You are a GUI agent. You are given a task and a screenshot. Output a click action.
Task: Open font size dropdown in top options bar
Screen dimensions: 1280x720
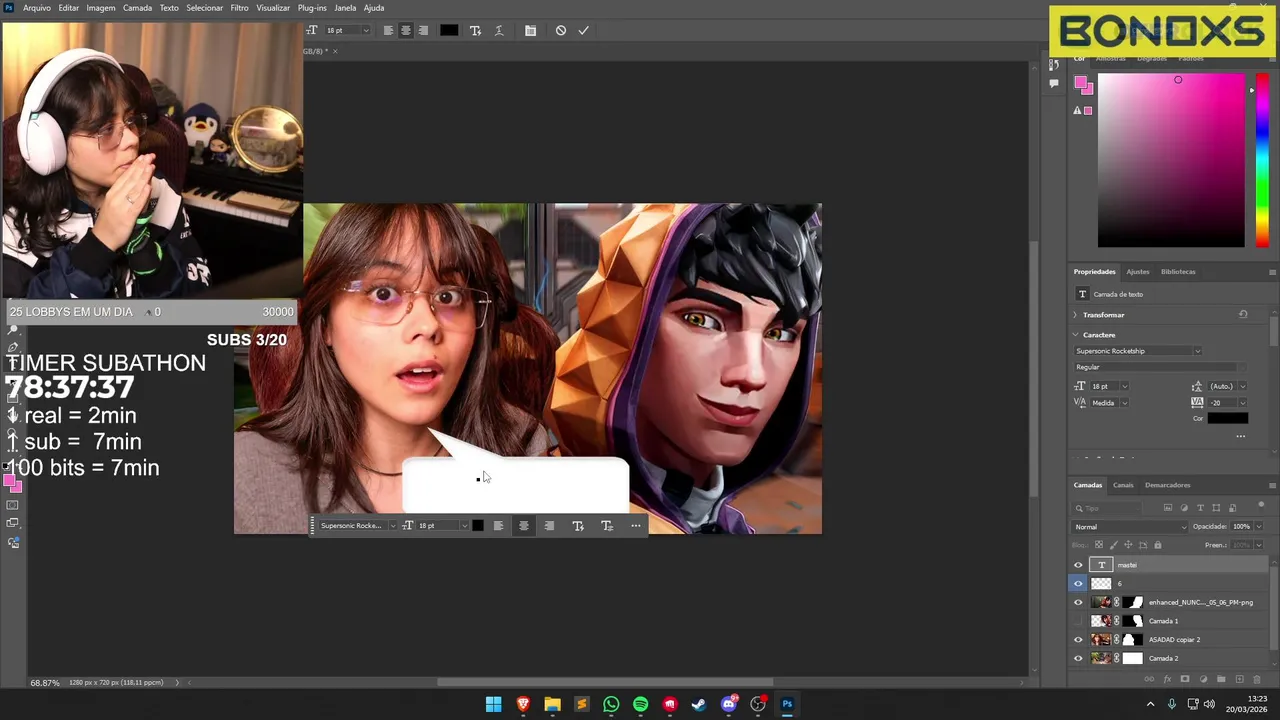(x=365, y=30)
